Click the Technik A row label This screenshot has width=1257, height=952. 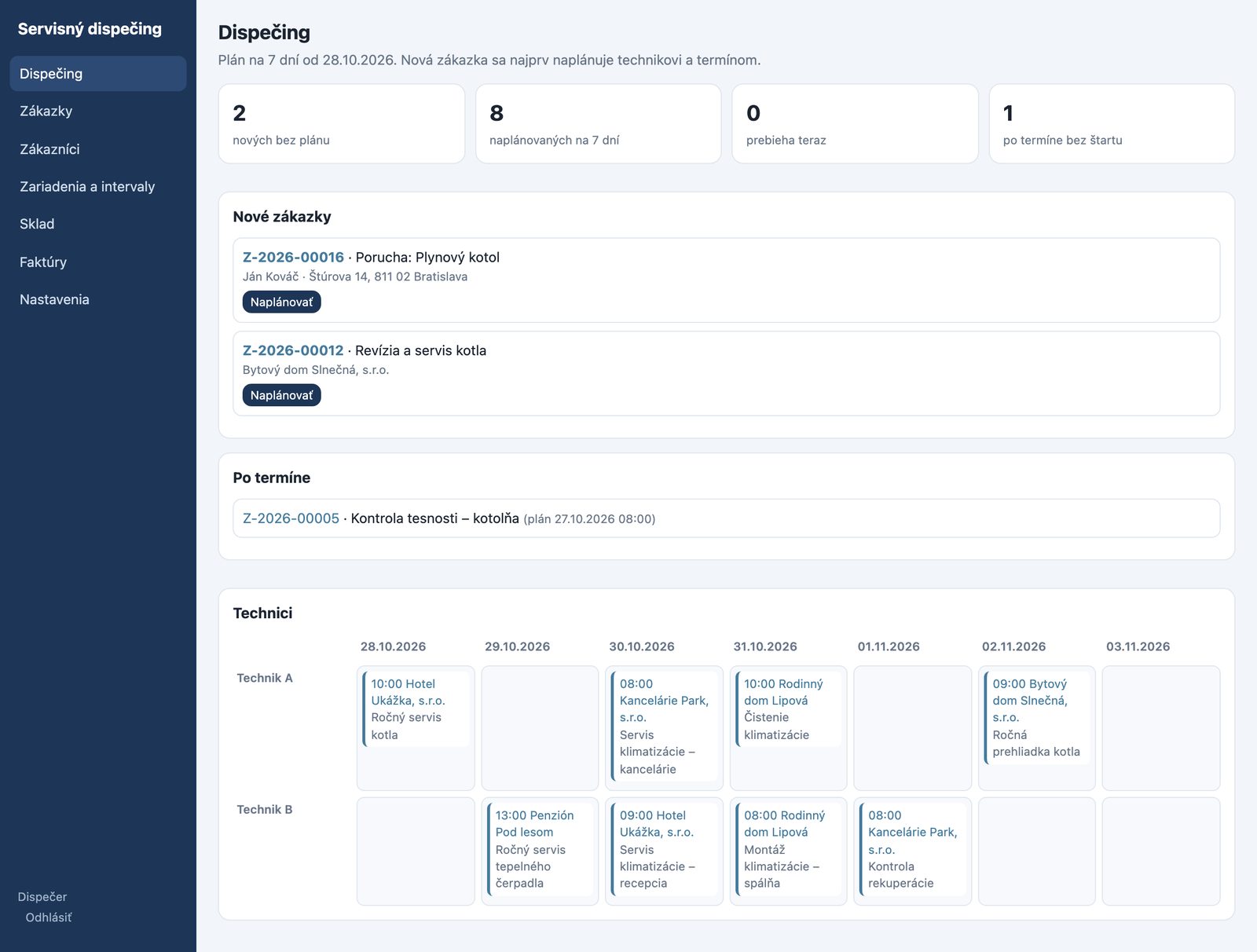[x=265, y=678]
